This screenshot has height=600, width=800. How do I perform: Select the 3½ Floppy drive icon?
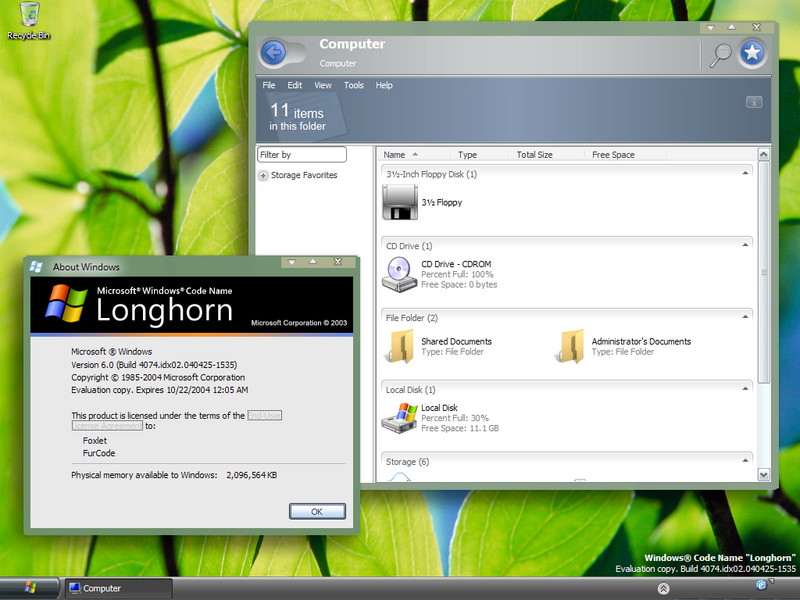point(400,203)
